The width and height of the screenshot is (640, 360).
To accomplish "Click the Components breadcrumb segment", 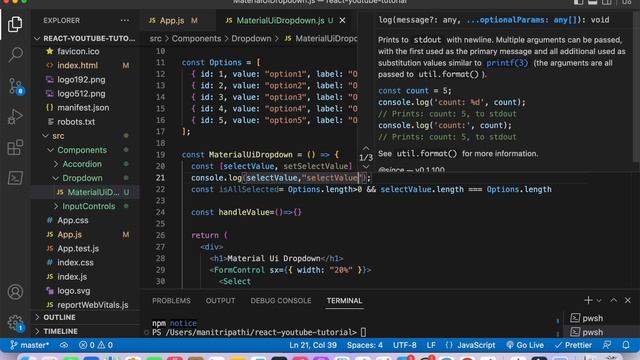I will [196, 39].
